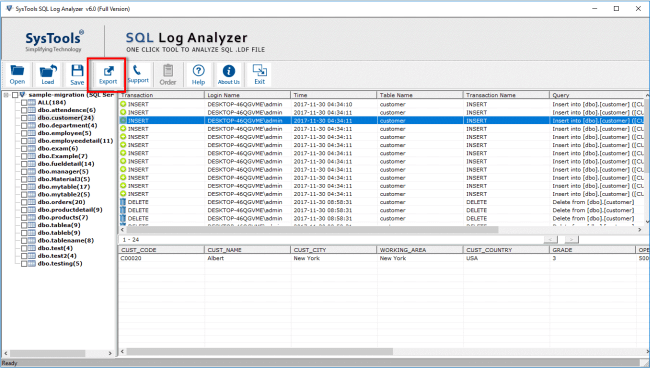Tick the dbo.products(7) checkbox

pyautogui.click(x=24, y=218)
